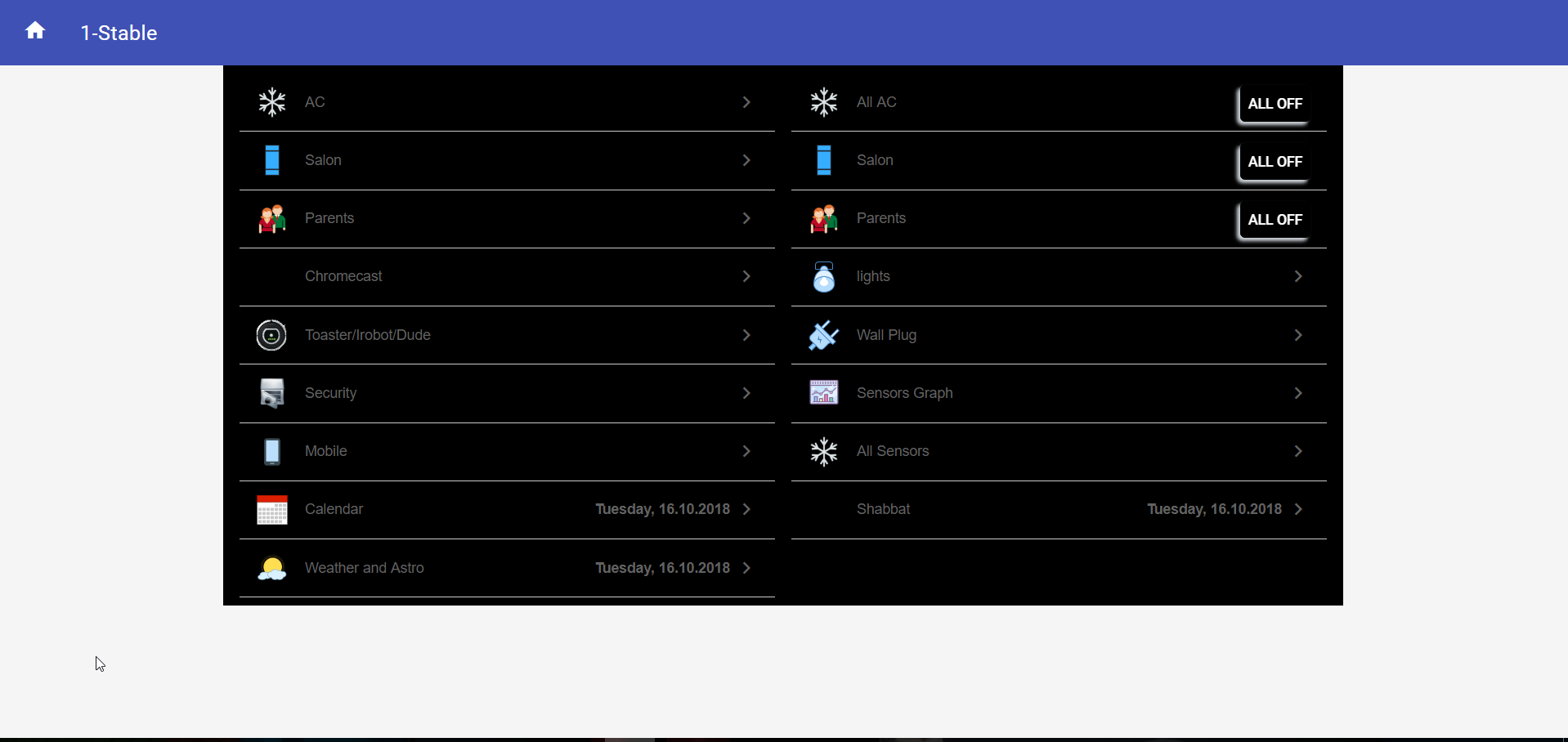Click the Weather and Astro sun icon
This screenshot has height=742, width=1568.
click(x=272, y=568)
